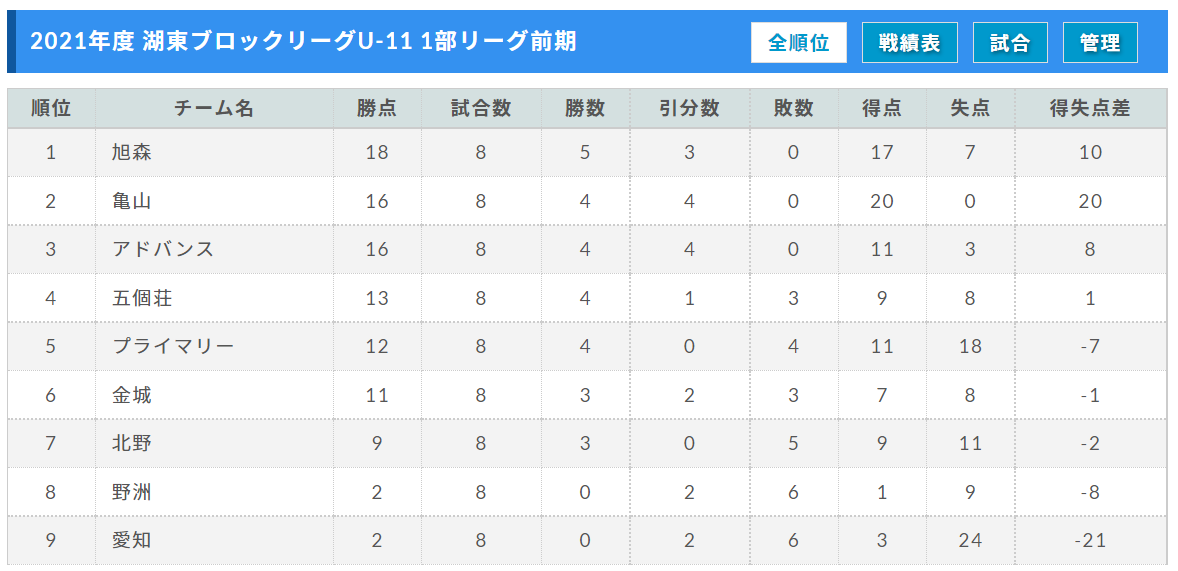This screenshot has width=1178, height=571.
Task: Click the 得失点差 column header
Action: (x=1090, y=109)
